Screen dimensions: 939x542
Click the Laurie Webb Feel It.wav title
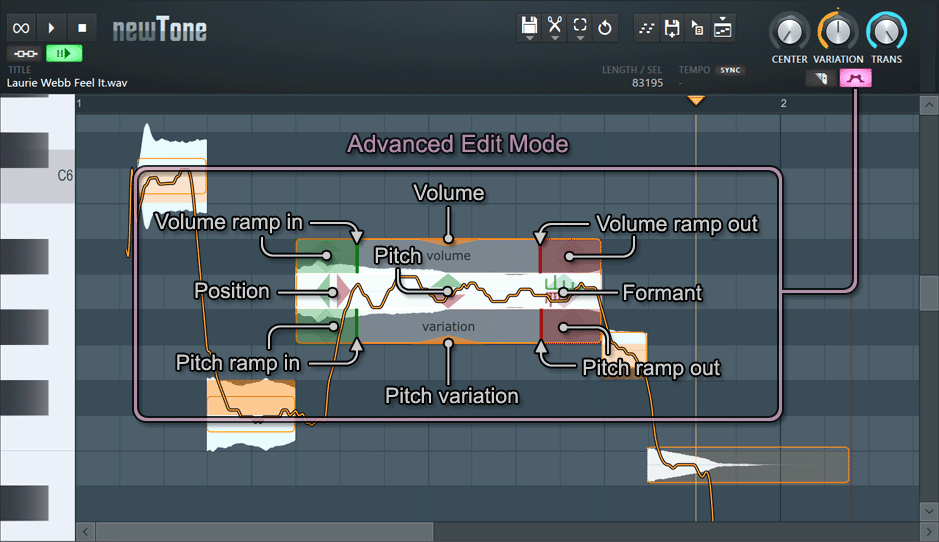(x=67, y=83)
